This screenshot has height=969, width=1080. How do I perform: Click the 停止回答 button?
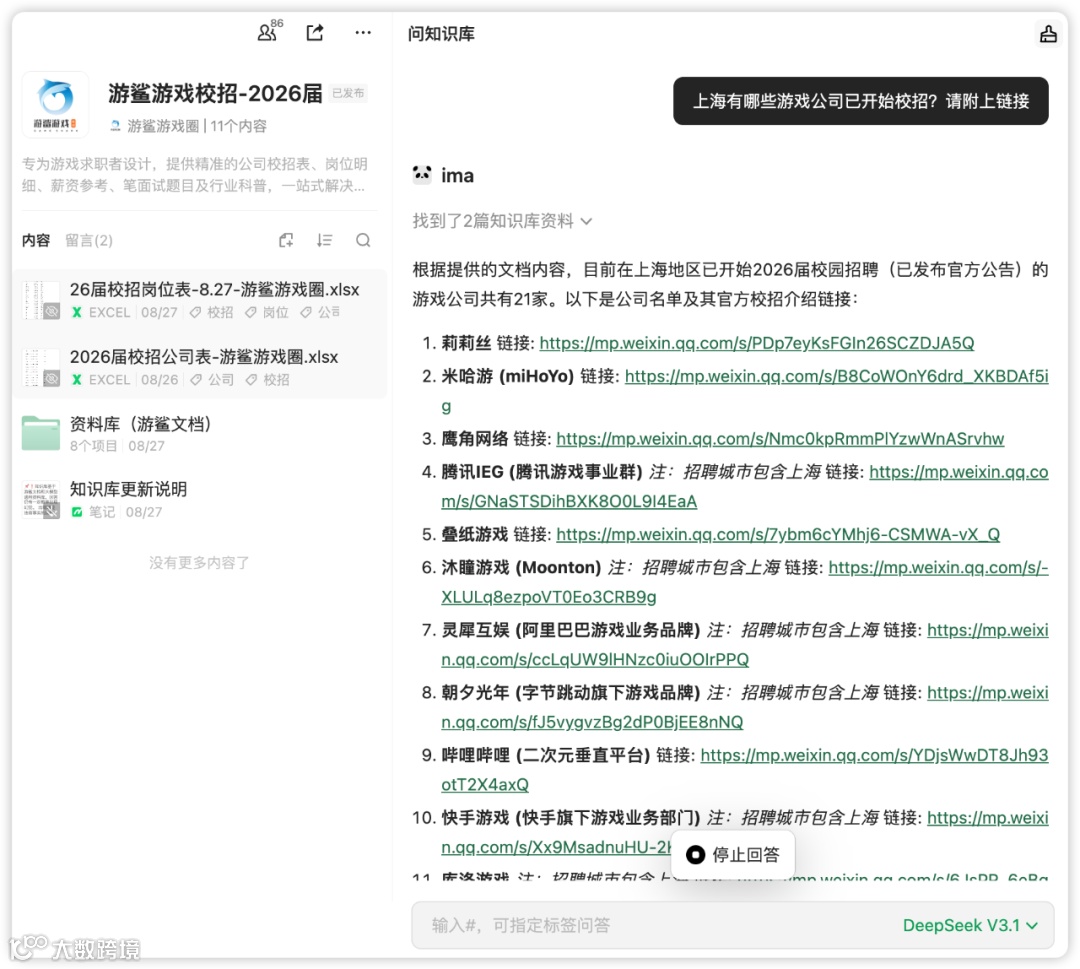coord(733,855)
